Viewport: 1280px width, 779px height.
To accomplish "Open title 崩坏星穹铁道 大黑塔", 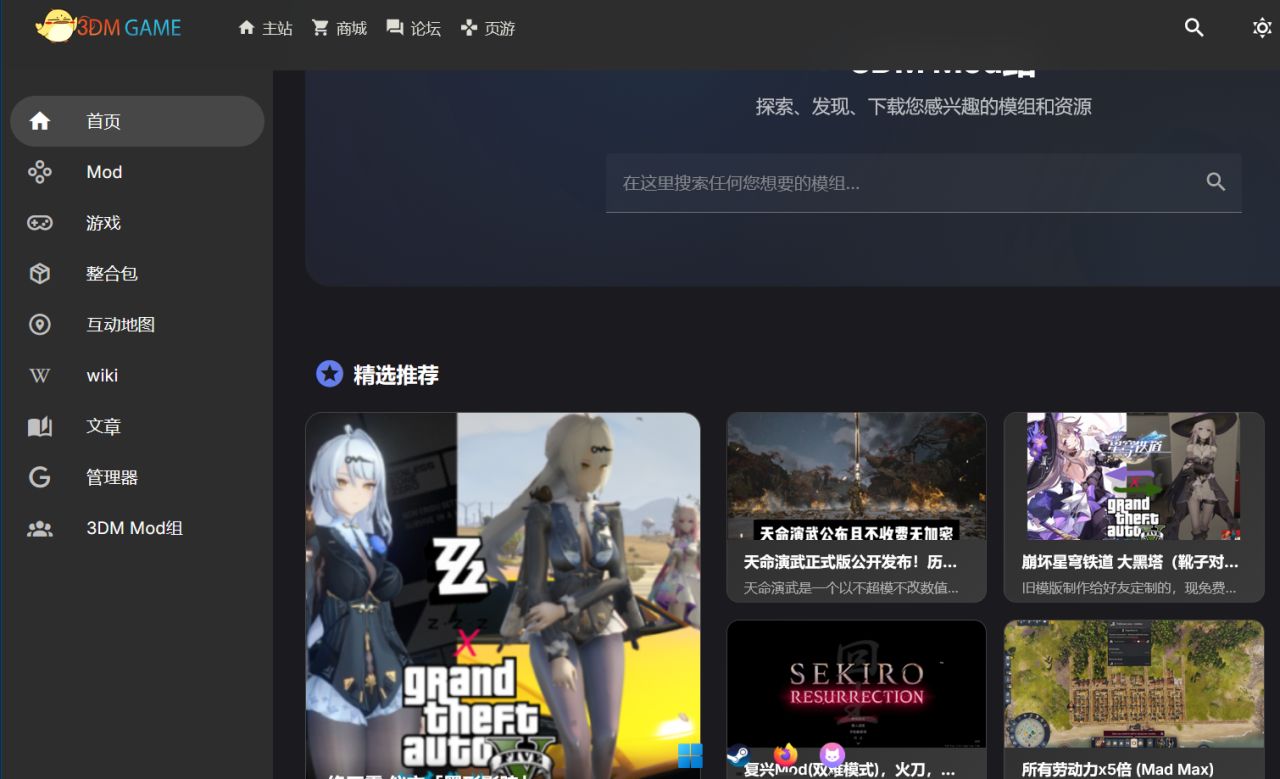I will tap(1130, 562).
